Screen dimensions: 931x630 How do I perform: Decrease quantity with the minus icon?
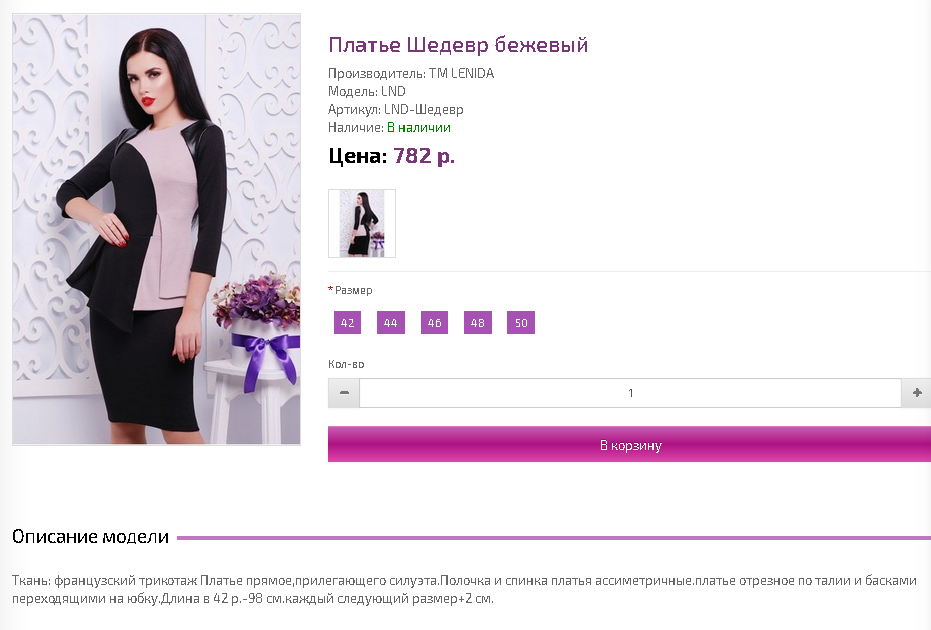click(x=344, y=393)
